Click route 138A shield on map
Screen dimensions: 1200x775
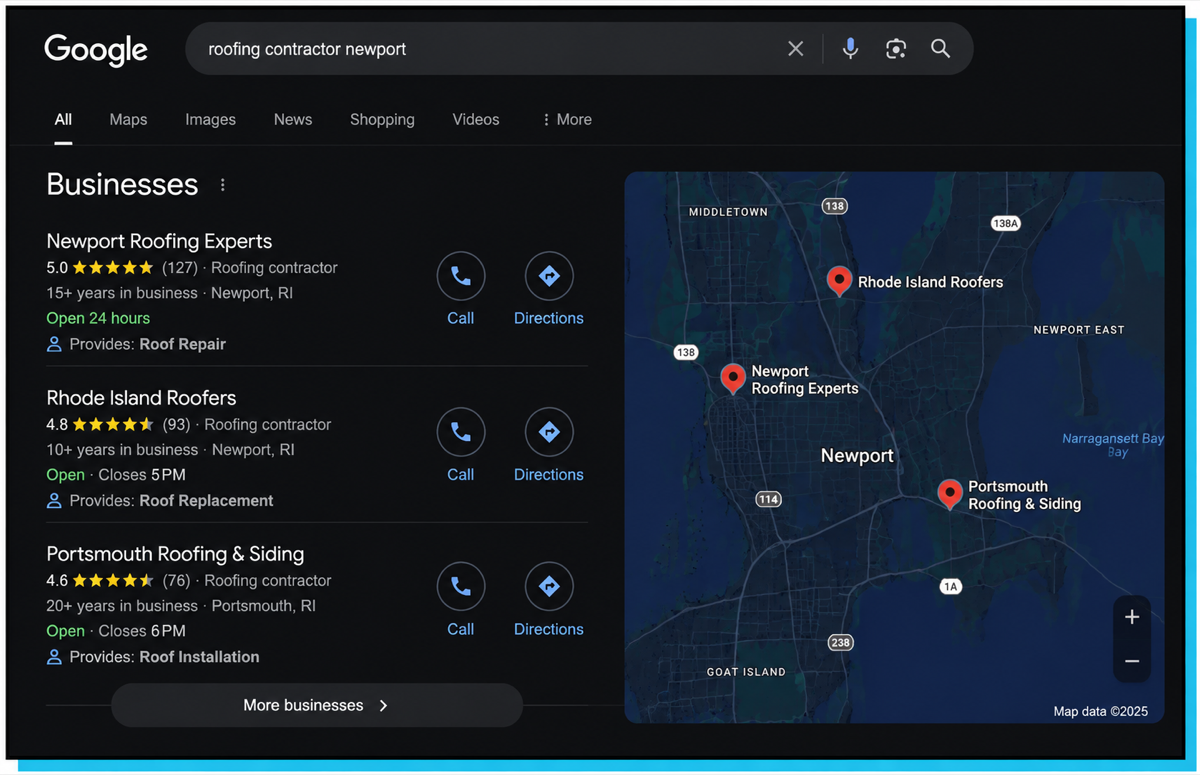[x=1005, y=223]
